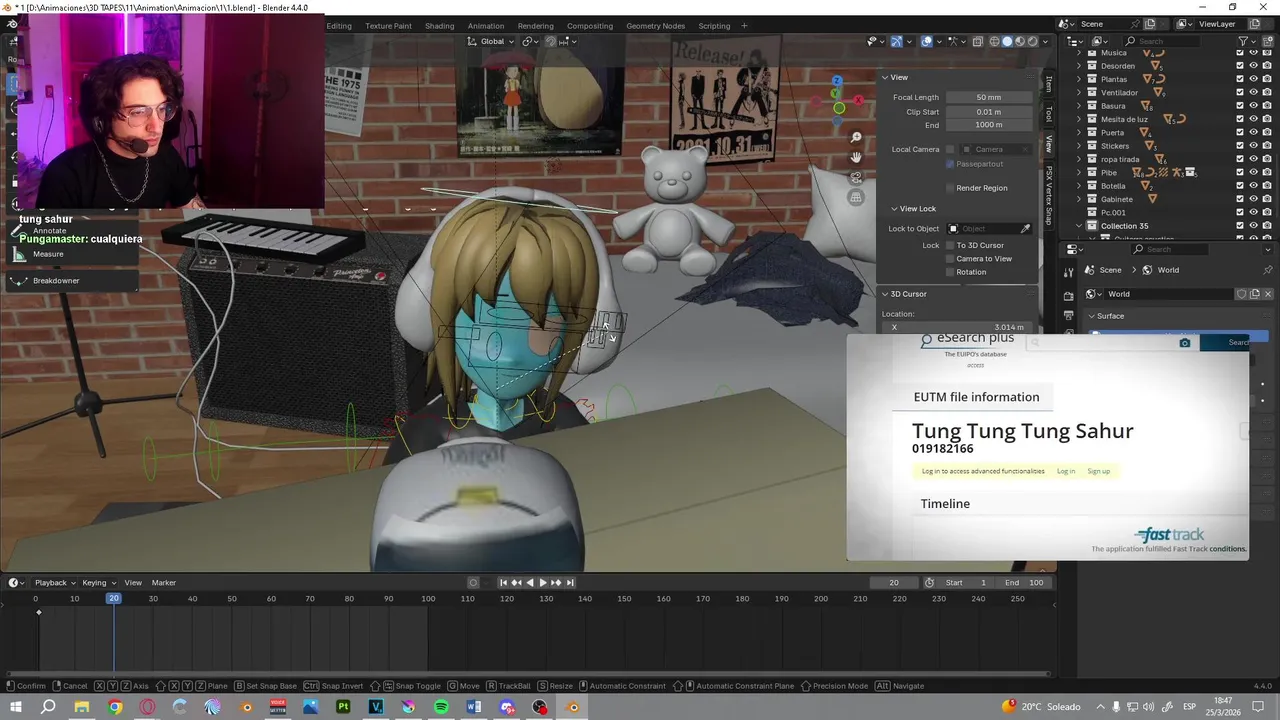Click the eyedropper in Lock to Object
Screen dimensions: 1280x720
tap(1025, 229)
